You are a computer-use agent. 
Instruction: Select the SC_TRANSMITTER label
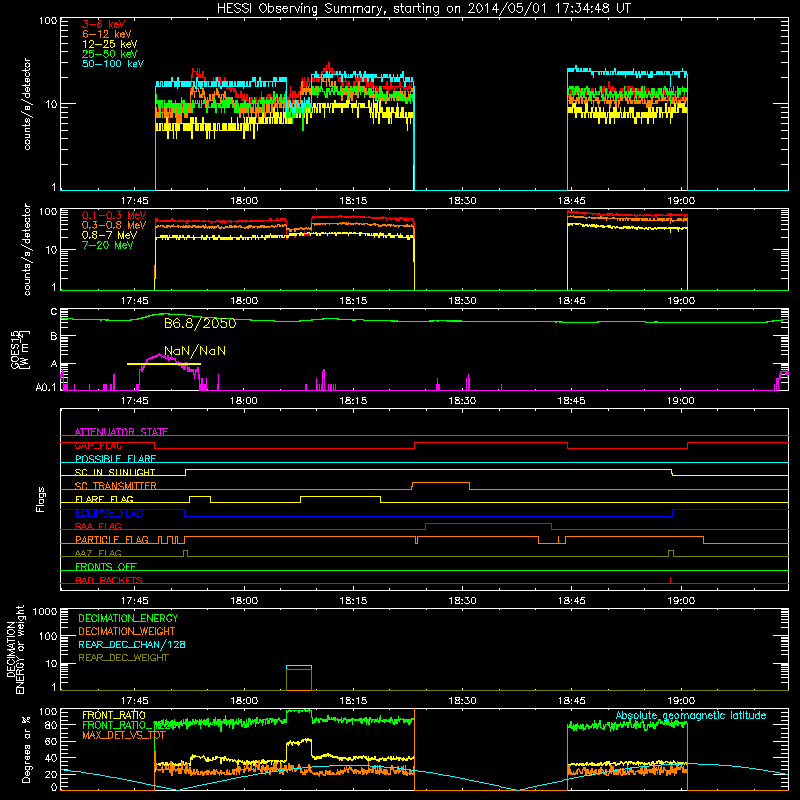click(x=116, y=486)
